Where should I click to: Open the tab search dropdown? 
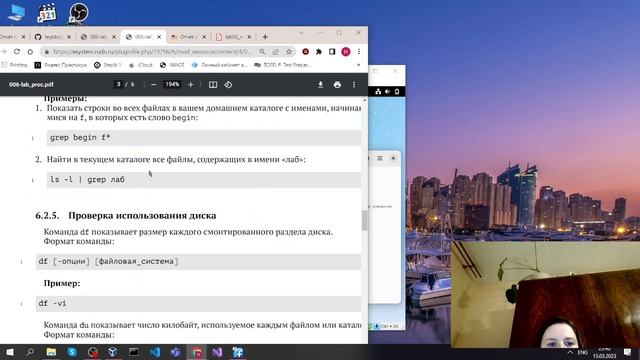click(301, 33)
